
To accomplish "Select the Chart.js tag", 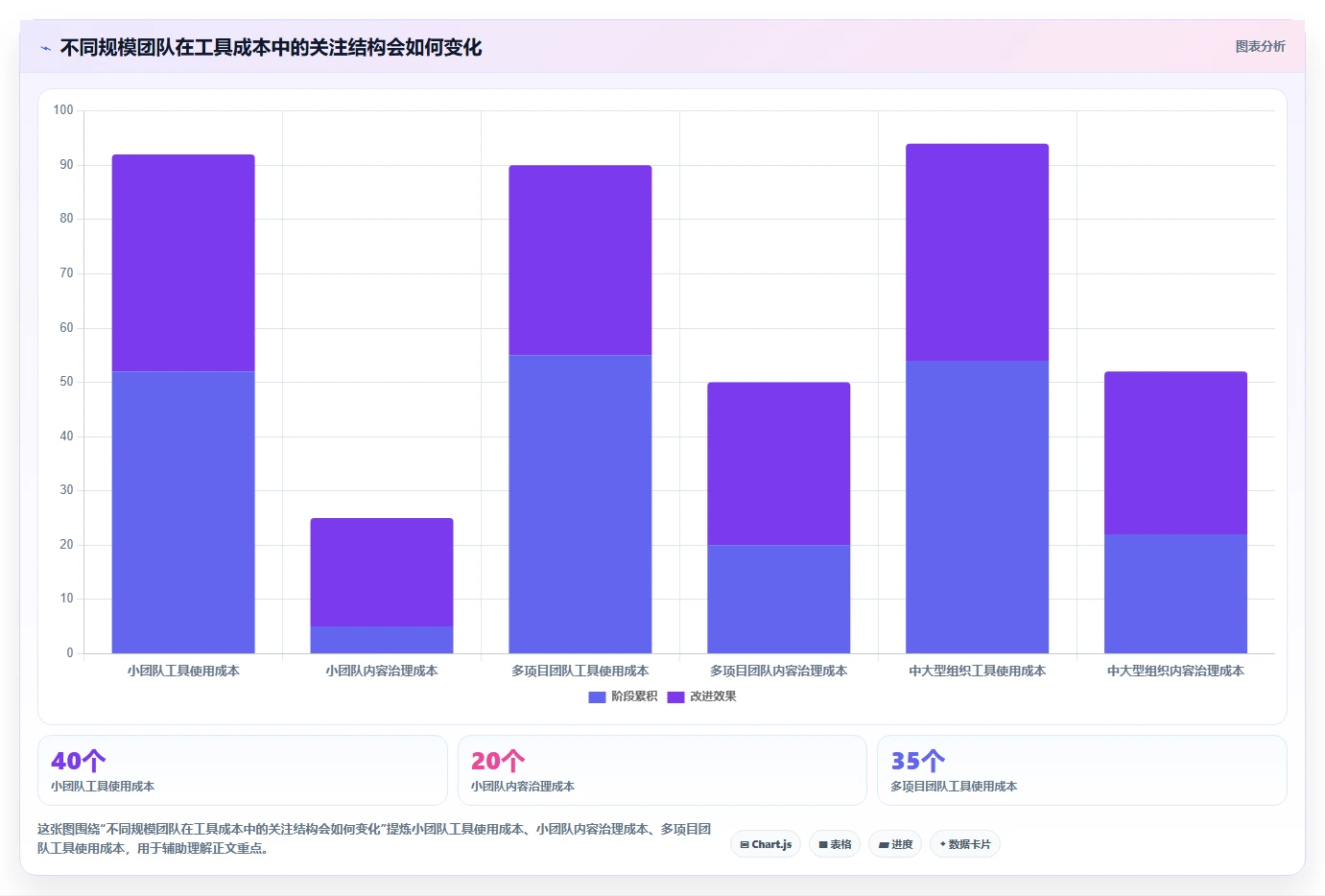I will [766, 844].
